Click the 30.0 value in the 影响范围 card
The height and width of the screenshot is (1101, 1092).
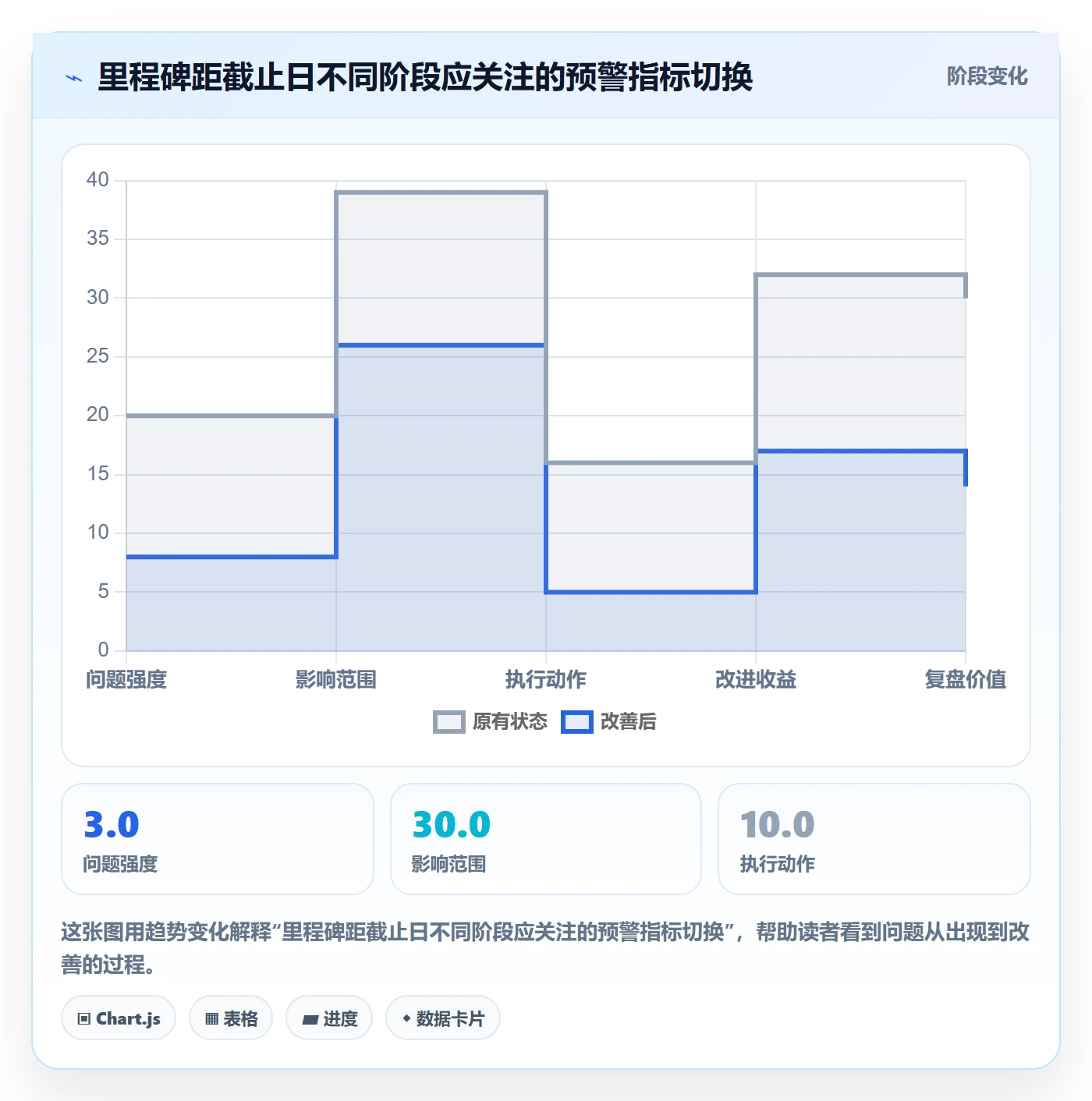(x=452, y=825)
